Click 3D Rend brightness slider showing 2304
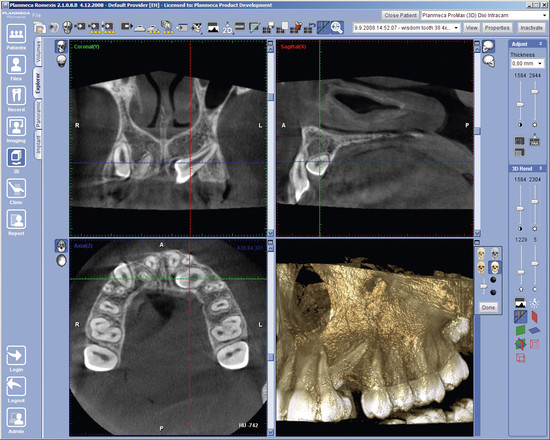The width and height of the screenshot is (550, 440). (x=535, y=202)
